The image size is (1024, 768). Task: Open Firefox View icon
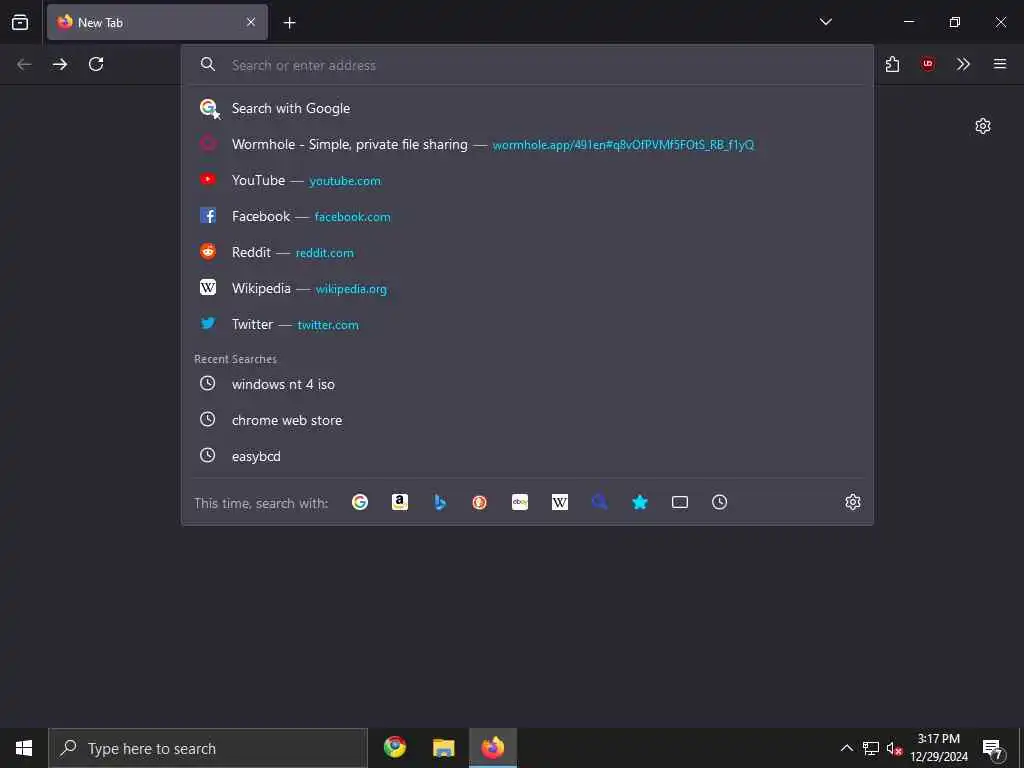(20, 22)
